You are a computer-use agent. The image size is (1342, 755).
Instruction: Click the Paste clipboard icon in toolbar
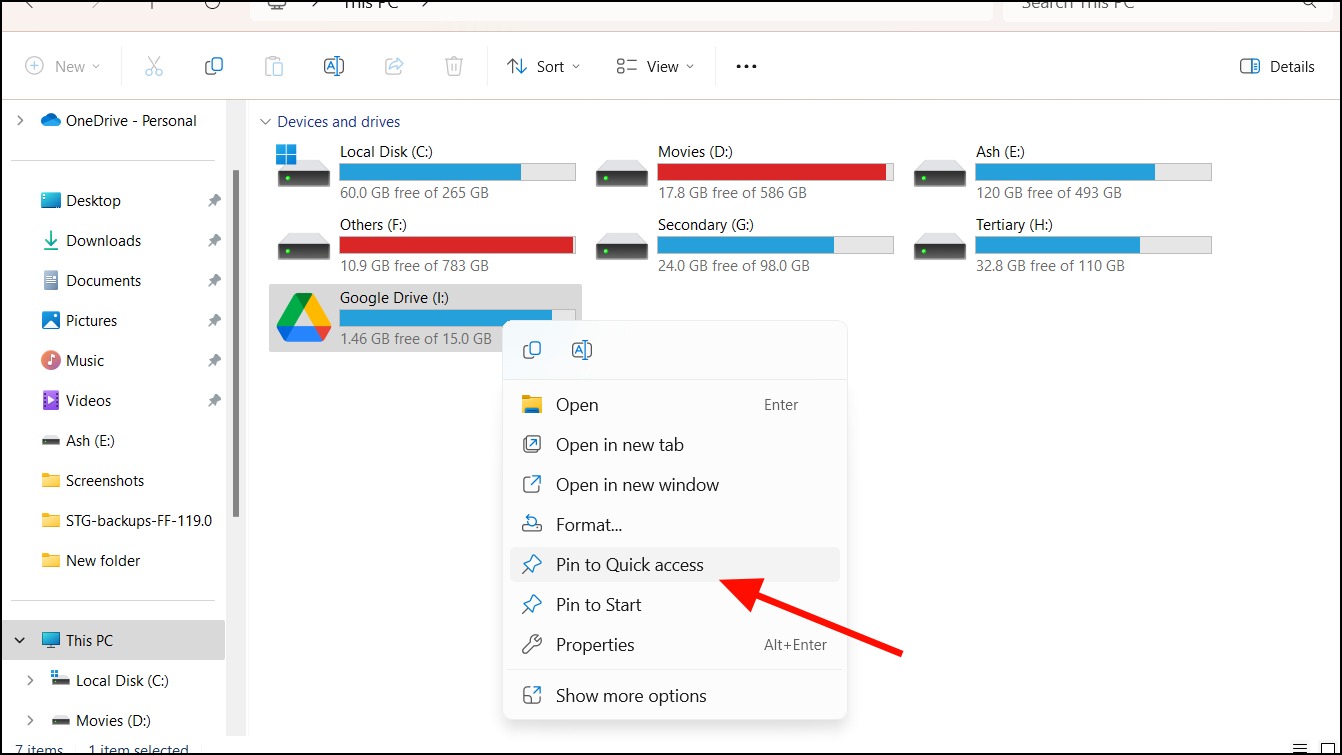(x=273, y=66)
